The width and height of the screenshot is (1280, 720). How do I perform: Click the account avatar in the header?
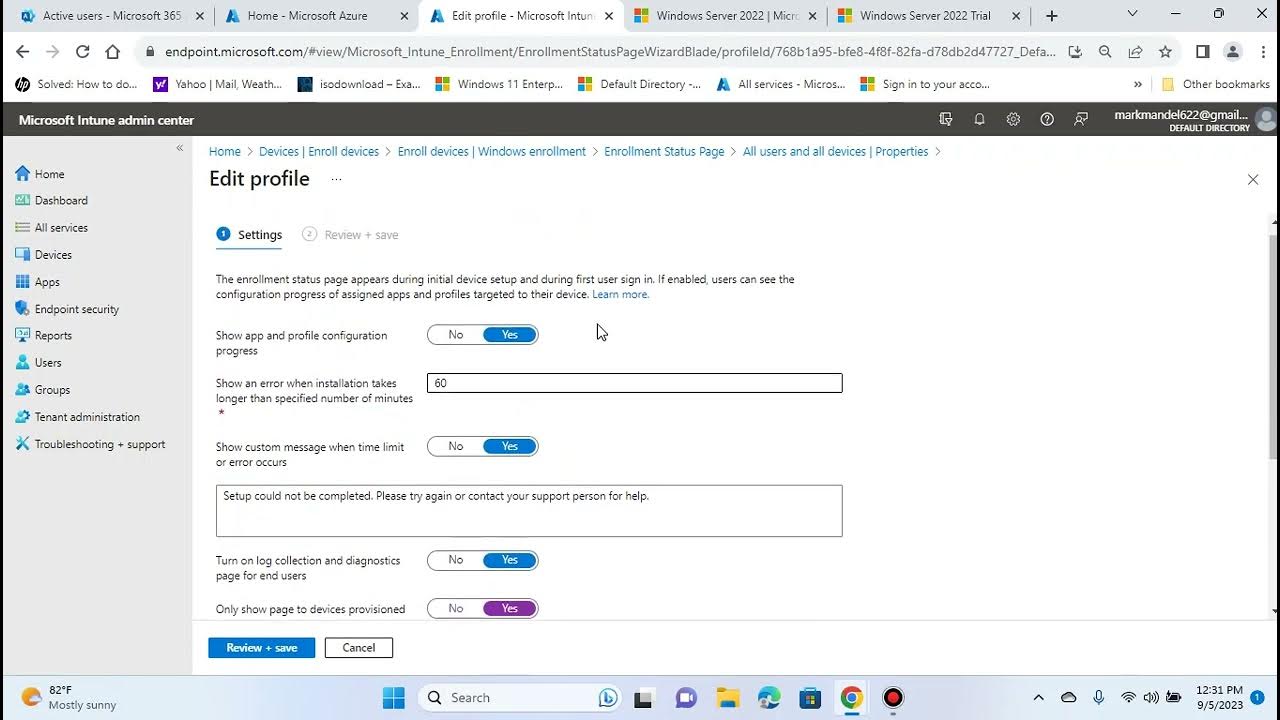pyautogui.click(x=1266, y=119)
